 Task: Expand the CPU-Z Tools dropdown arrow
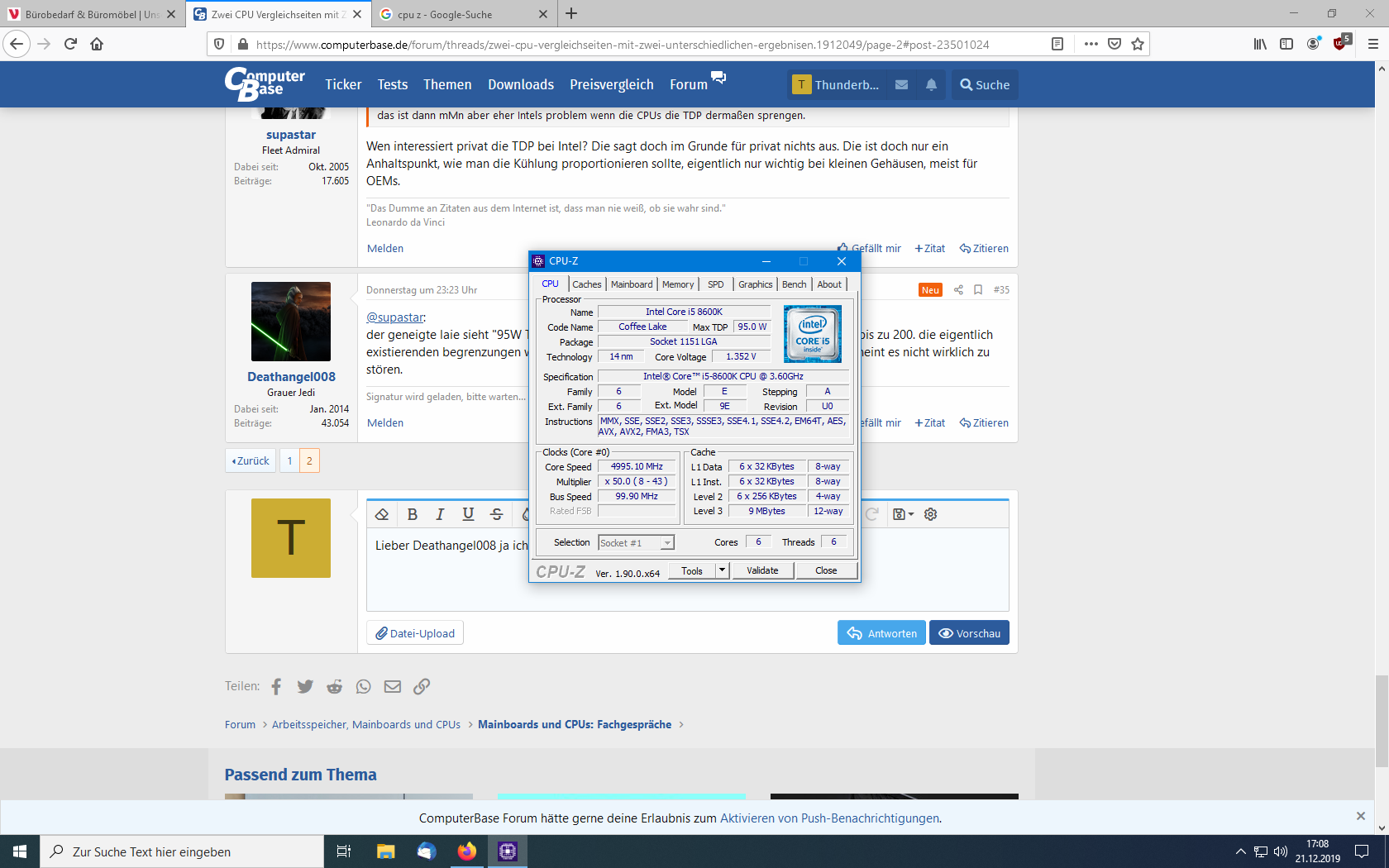click(x=722, y=570)
